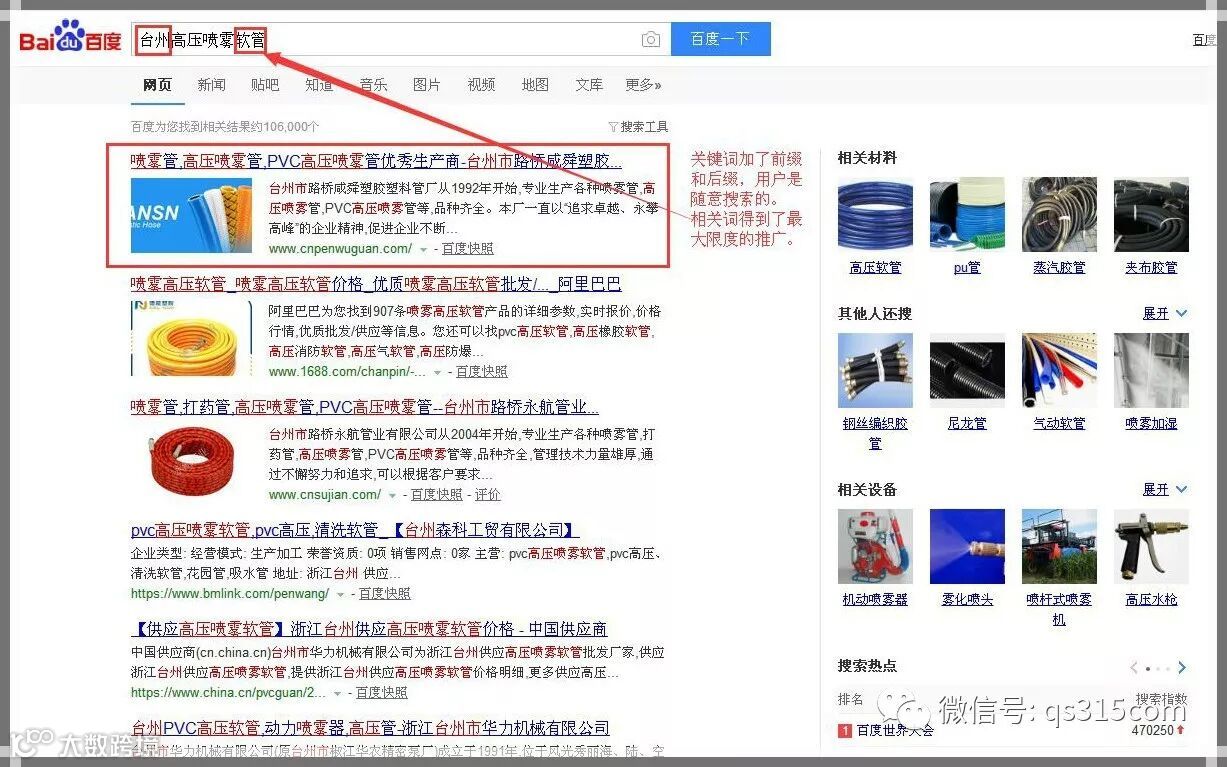Expand dropdown arrow next to 1688.com URL
Screen dimensions: 1227x767
pos(438,372)
